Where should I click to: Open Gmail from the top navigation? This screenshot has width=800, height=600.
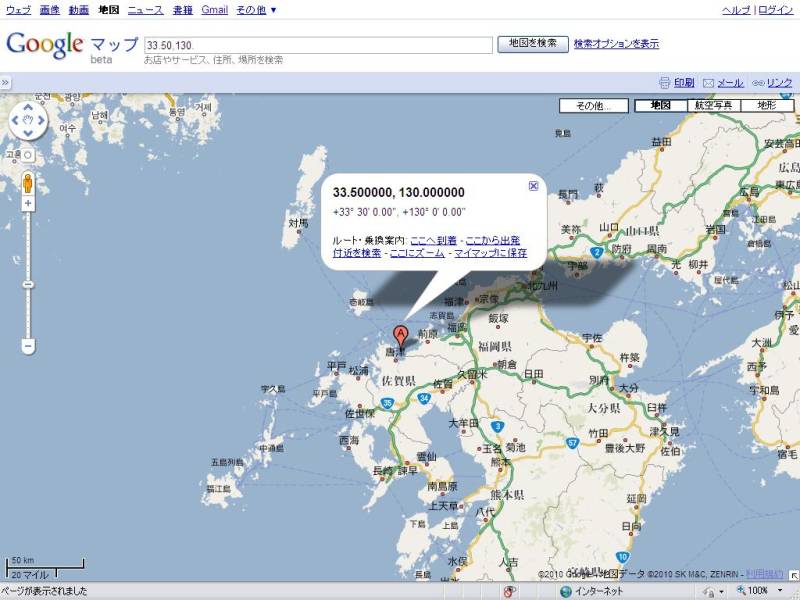coord(214,10)
